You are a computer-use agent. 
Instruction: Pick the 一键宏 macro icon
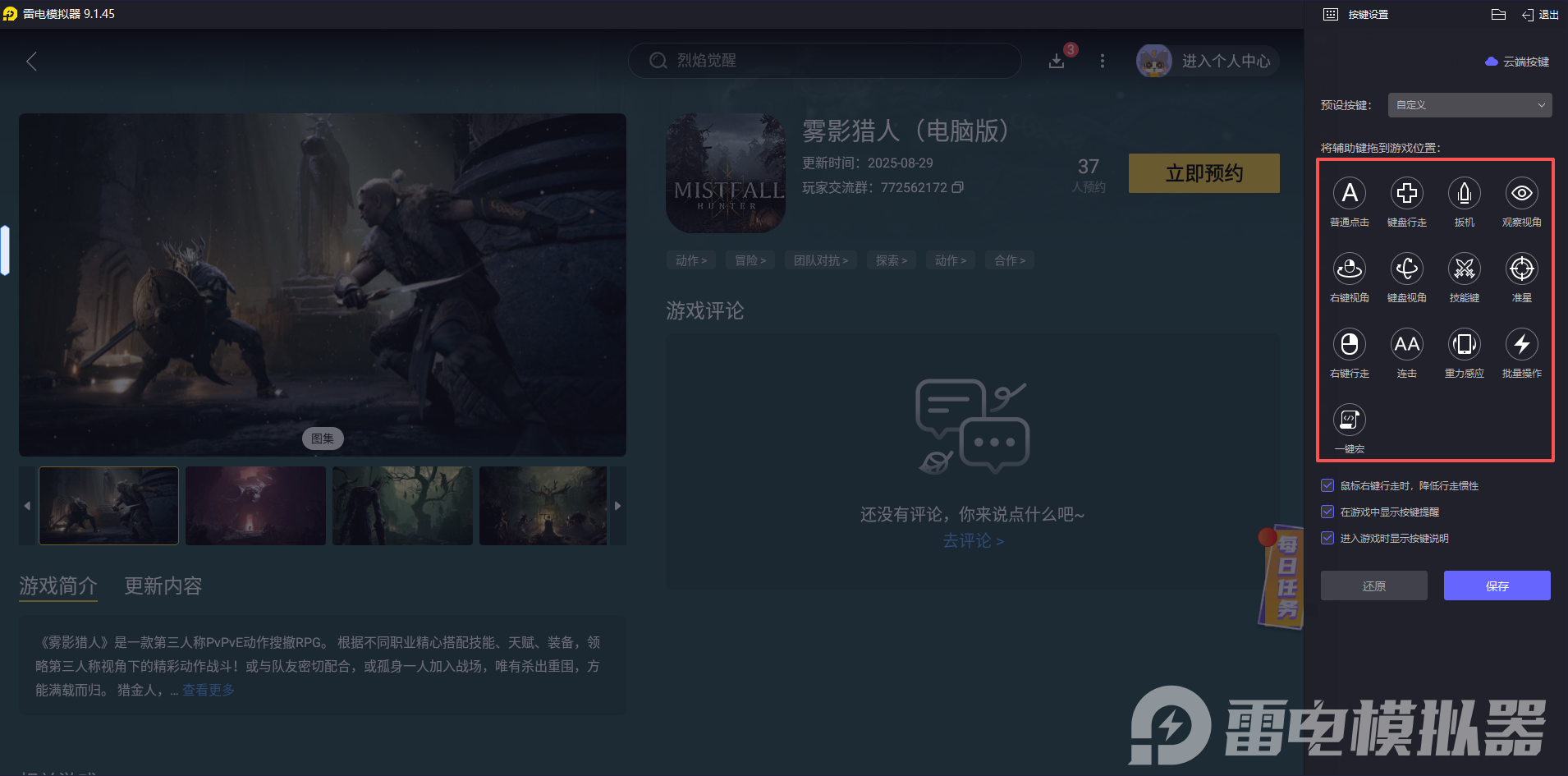(x=1349, y=420)
